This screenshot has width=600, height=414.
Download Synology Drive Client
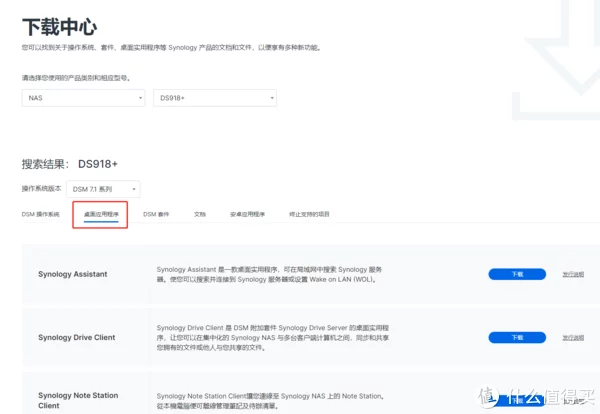click(x=517, y=337)
